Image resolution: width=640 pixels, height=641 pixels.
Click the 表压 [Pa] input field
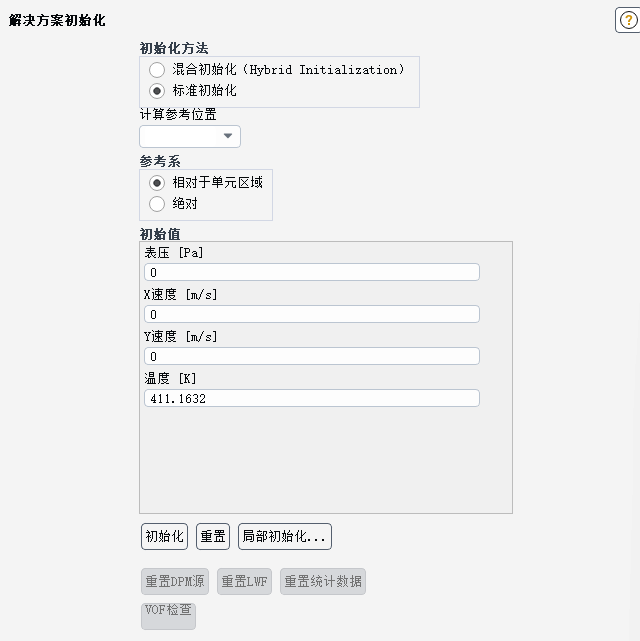click(x=311, y=272)
